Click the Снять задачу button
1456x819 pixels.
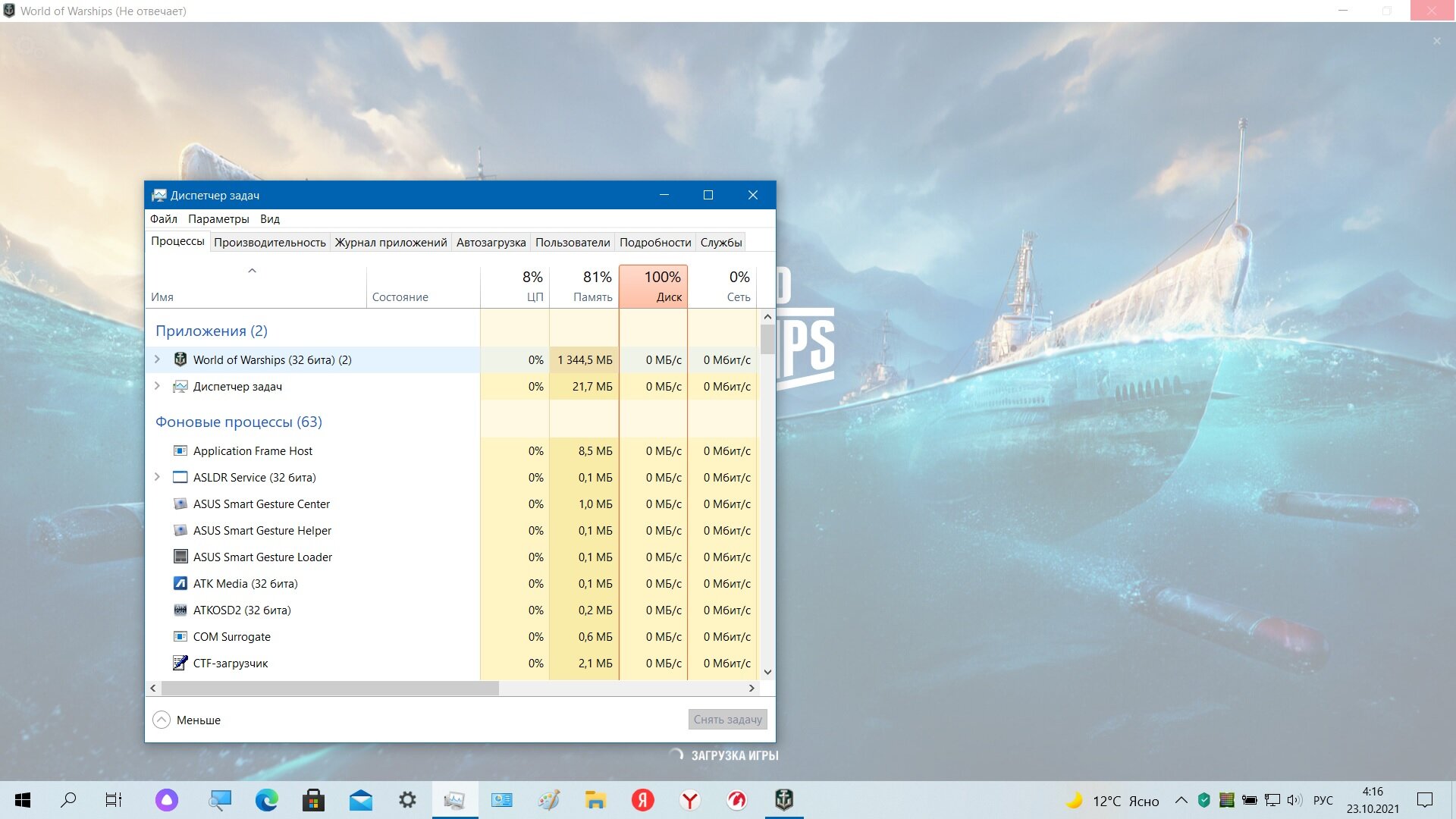pos(727,720)
